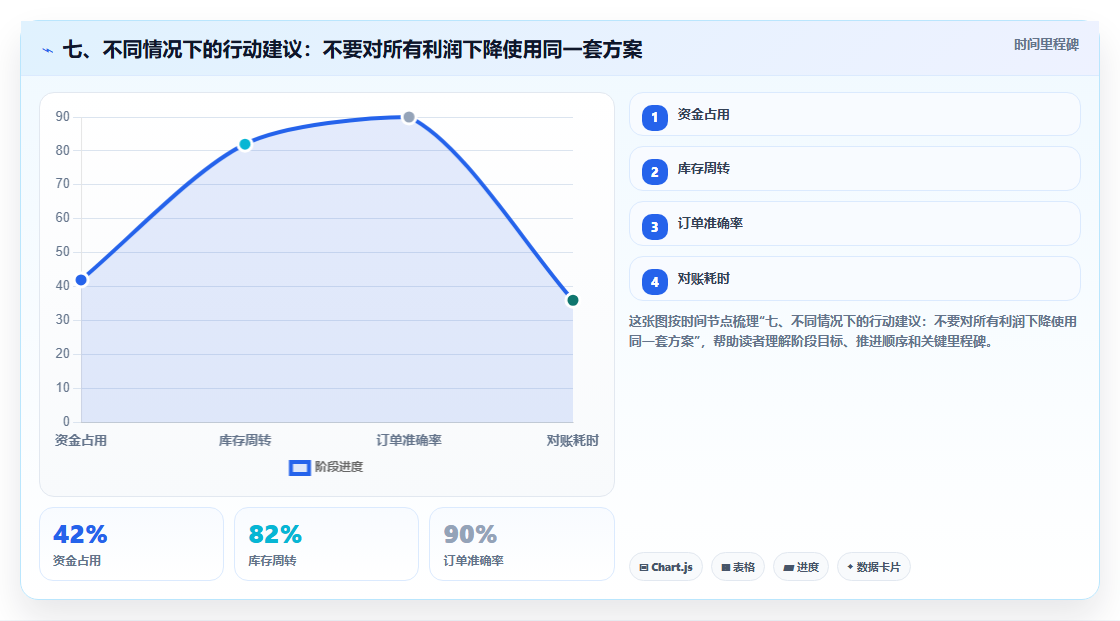1120x621 pixels.
Task: Select the 库存周转 data point at 82
Action: (x=245, y=144)
